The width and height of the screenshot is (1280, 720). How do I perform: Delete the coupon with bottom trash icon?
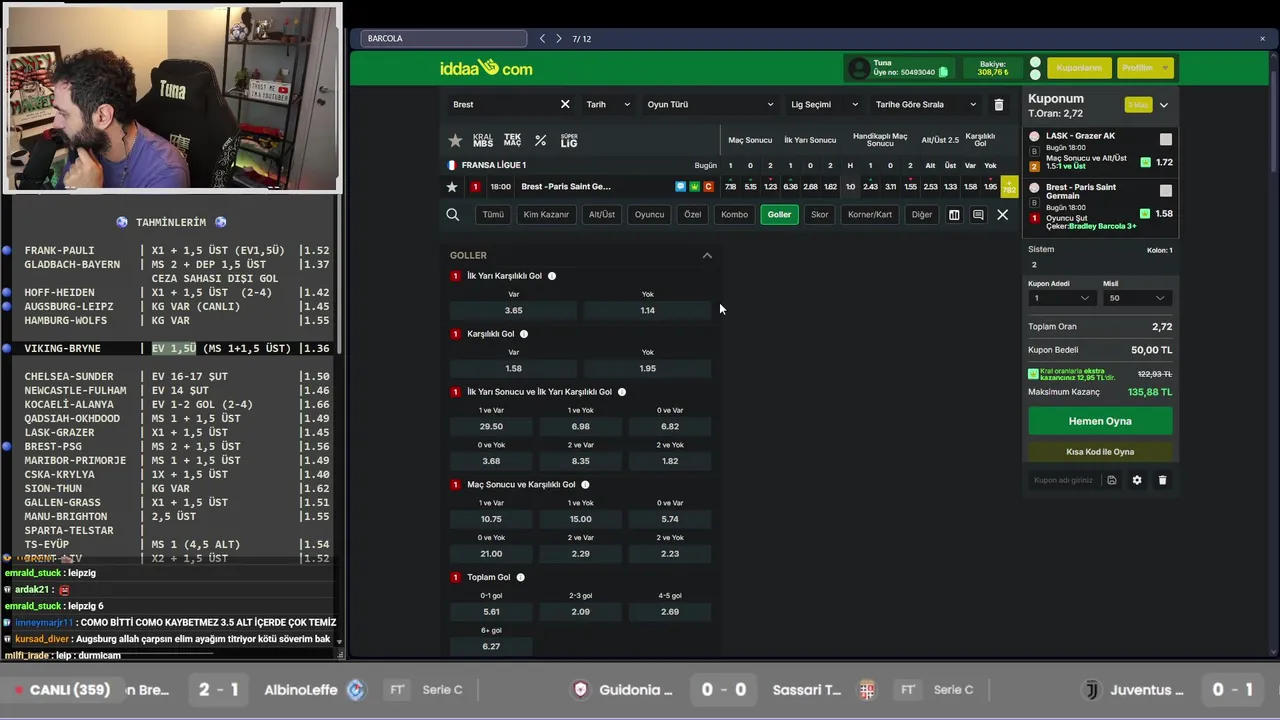tap(1162, 480)
